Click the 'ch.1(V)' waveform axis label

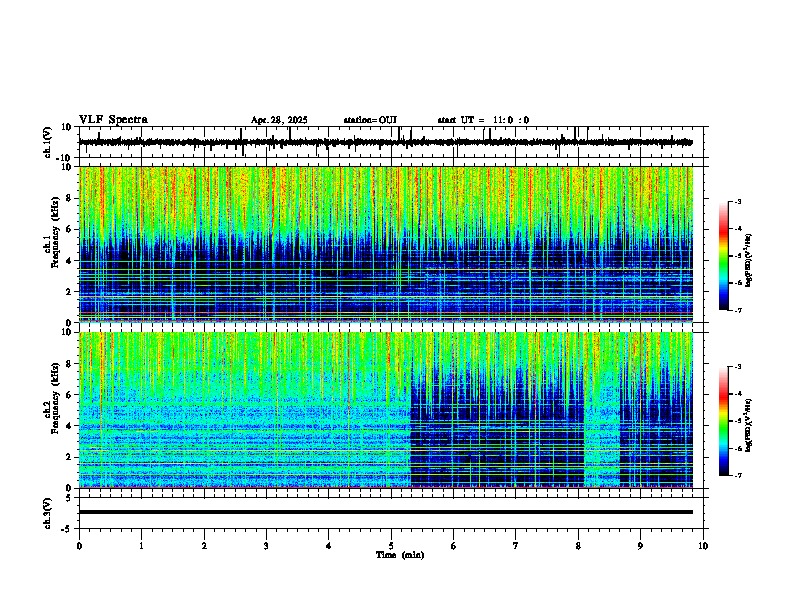click(48, 142)
